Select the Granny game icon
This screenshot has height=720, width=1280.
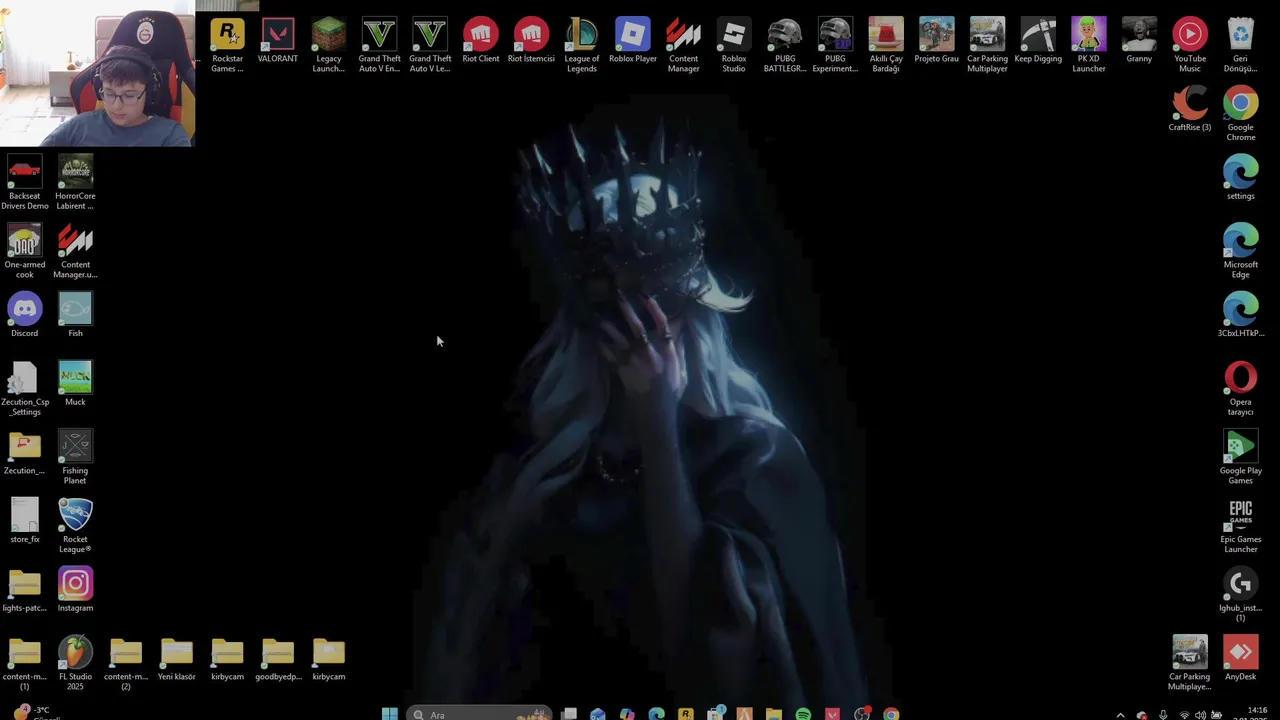click(x=1139, y=41)
